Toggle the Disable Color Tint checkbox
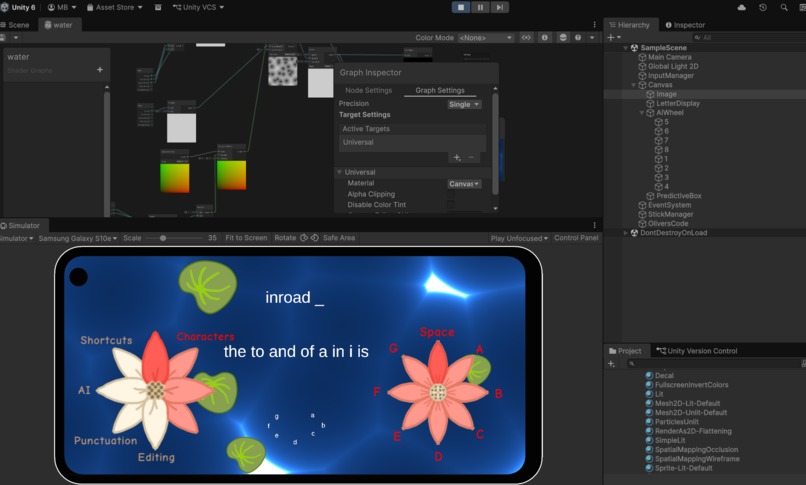Screen dimensions: 806x485 (451, 204)
